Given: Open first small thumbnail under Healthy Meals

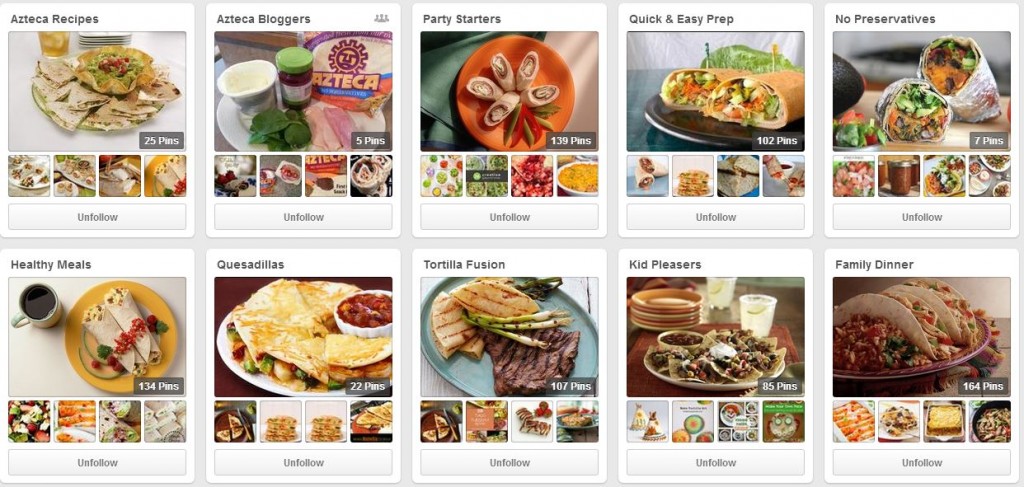Looking at the screenshot, I should click(x=29, y=422).
